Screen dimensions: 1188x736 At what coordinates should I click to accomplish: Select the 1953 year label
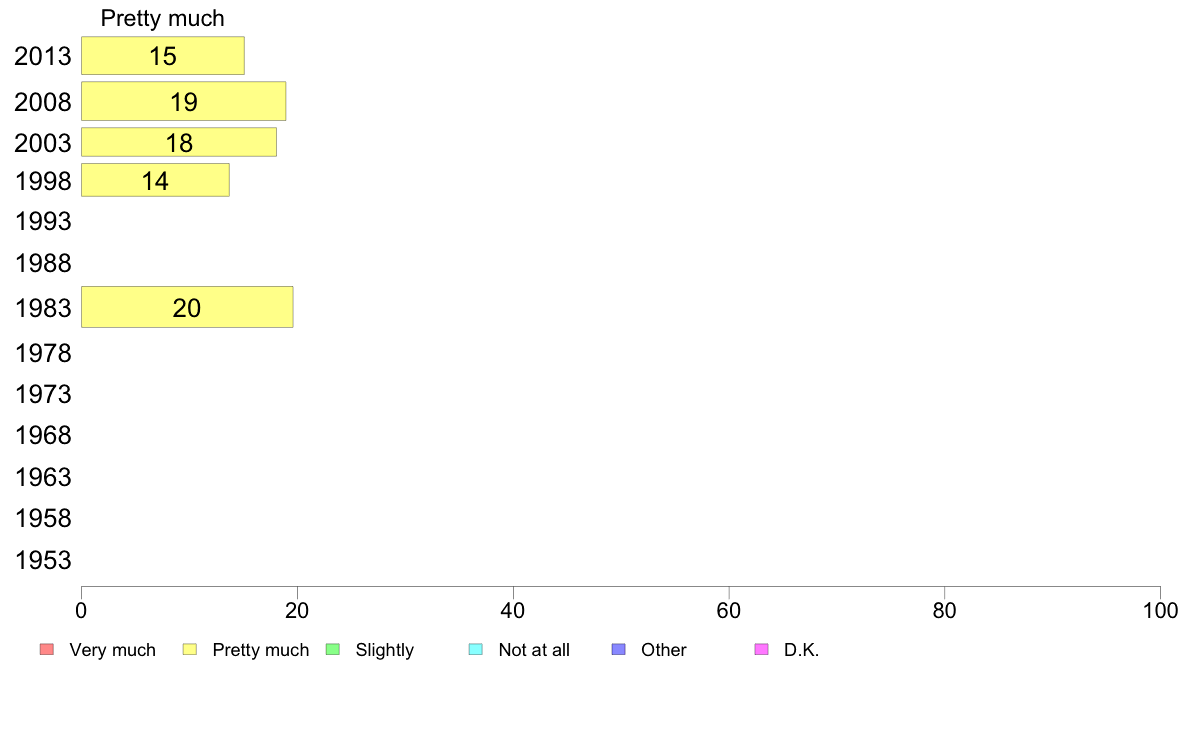(43, 560)
